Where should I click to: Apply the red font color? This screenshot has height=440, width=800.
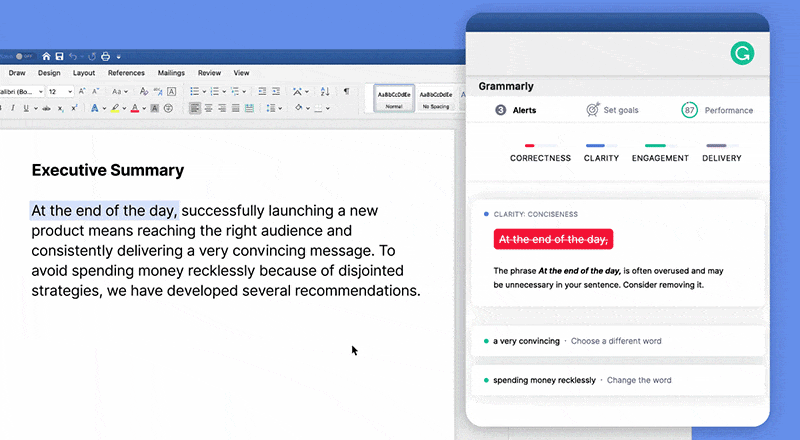click(135, 108)
